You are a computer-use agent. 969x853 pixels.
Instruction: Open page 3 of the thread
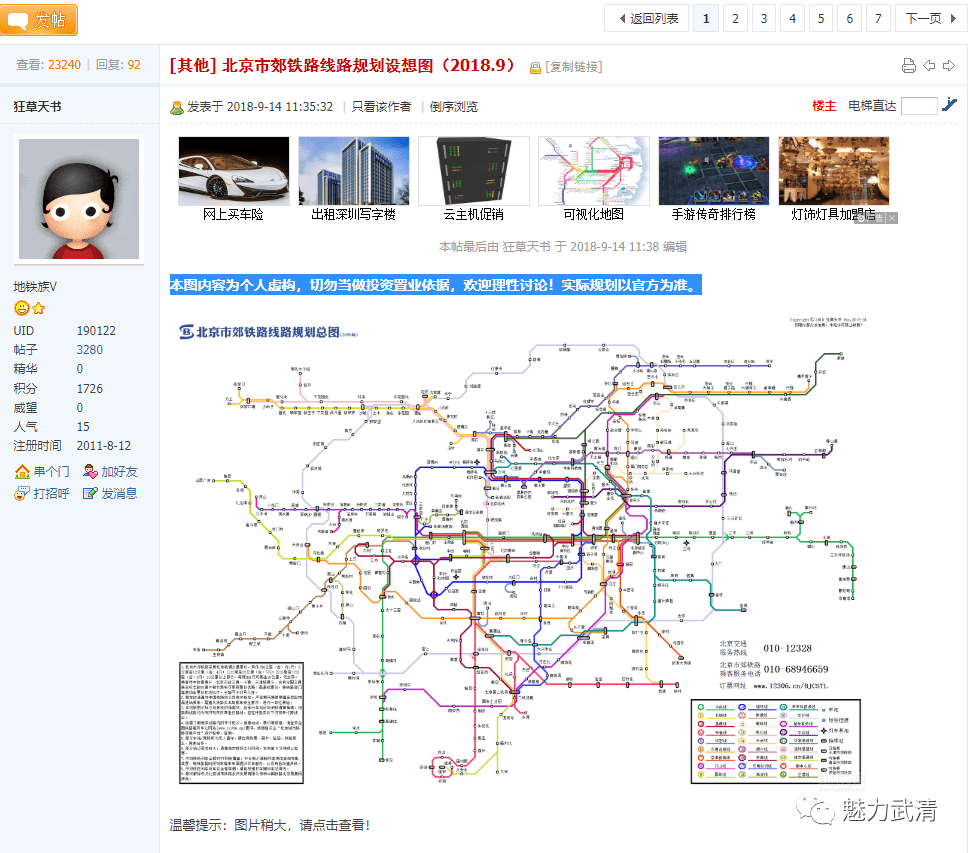click(763, 19)
